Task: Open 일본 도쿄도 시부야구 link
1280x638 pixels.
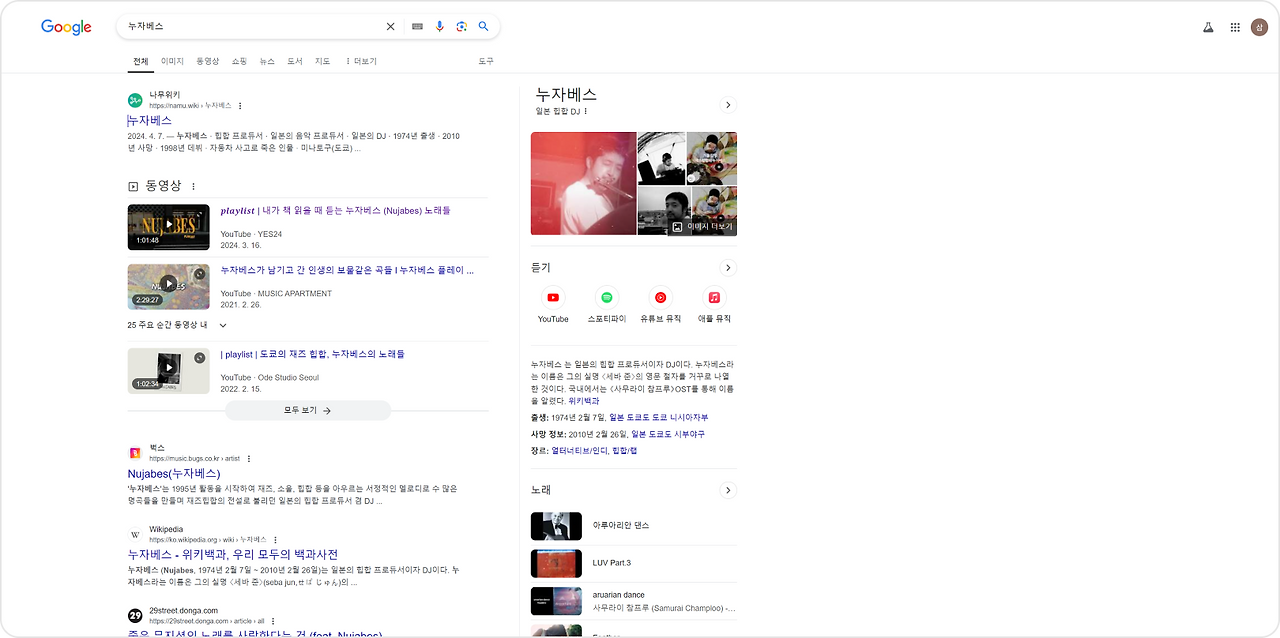Action: coord(666,434)
